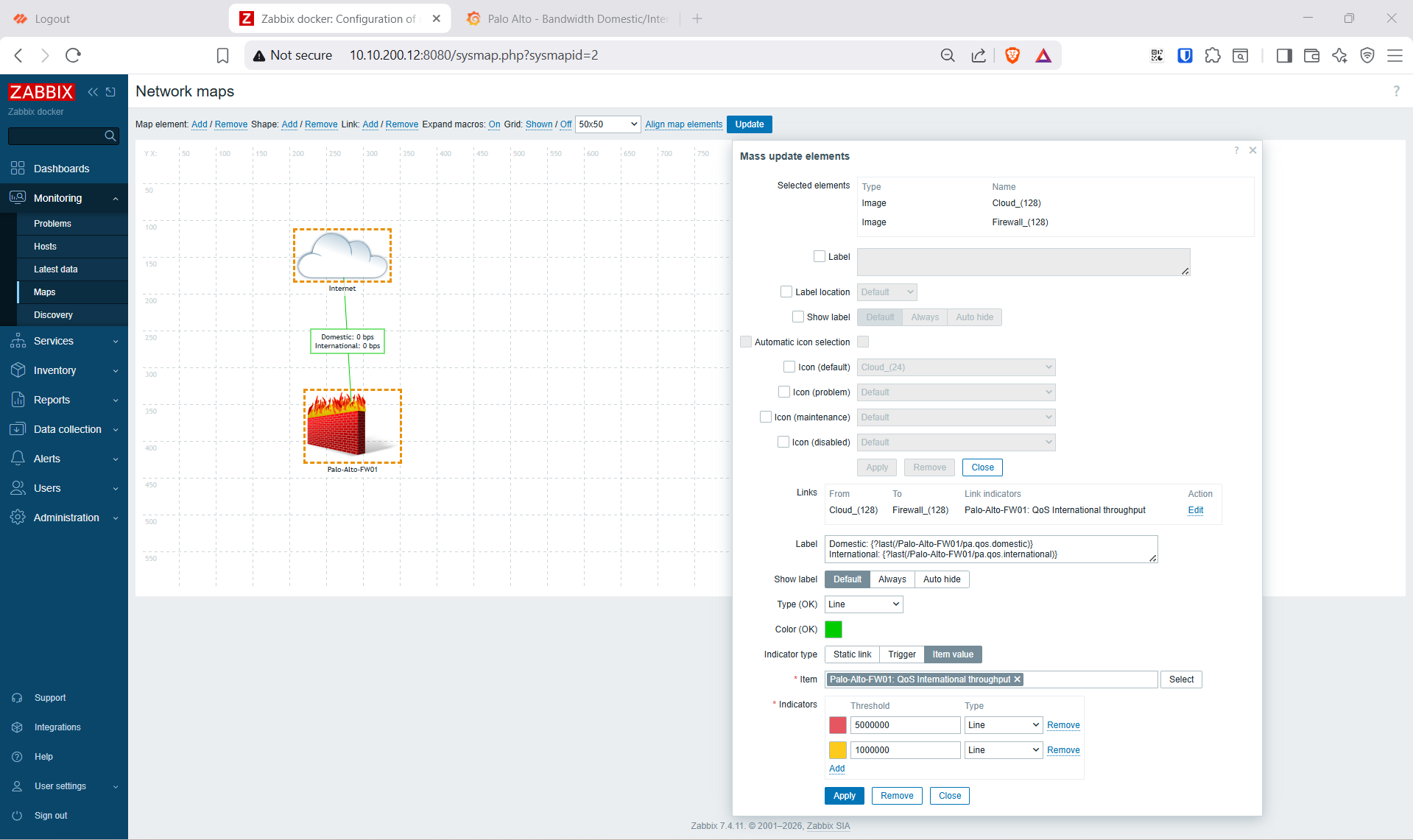Click the sidebar kiosk toggle icon
Screen dimensions: 1413x840
[x=110, y=92]
